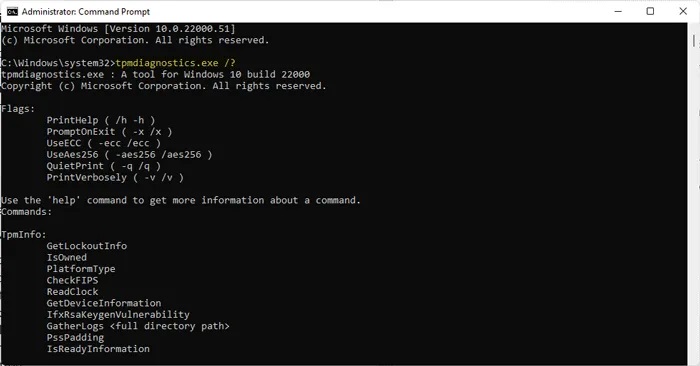Click the 'PssPadding' command

coord(75,337)
